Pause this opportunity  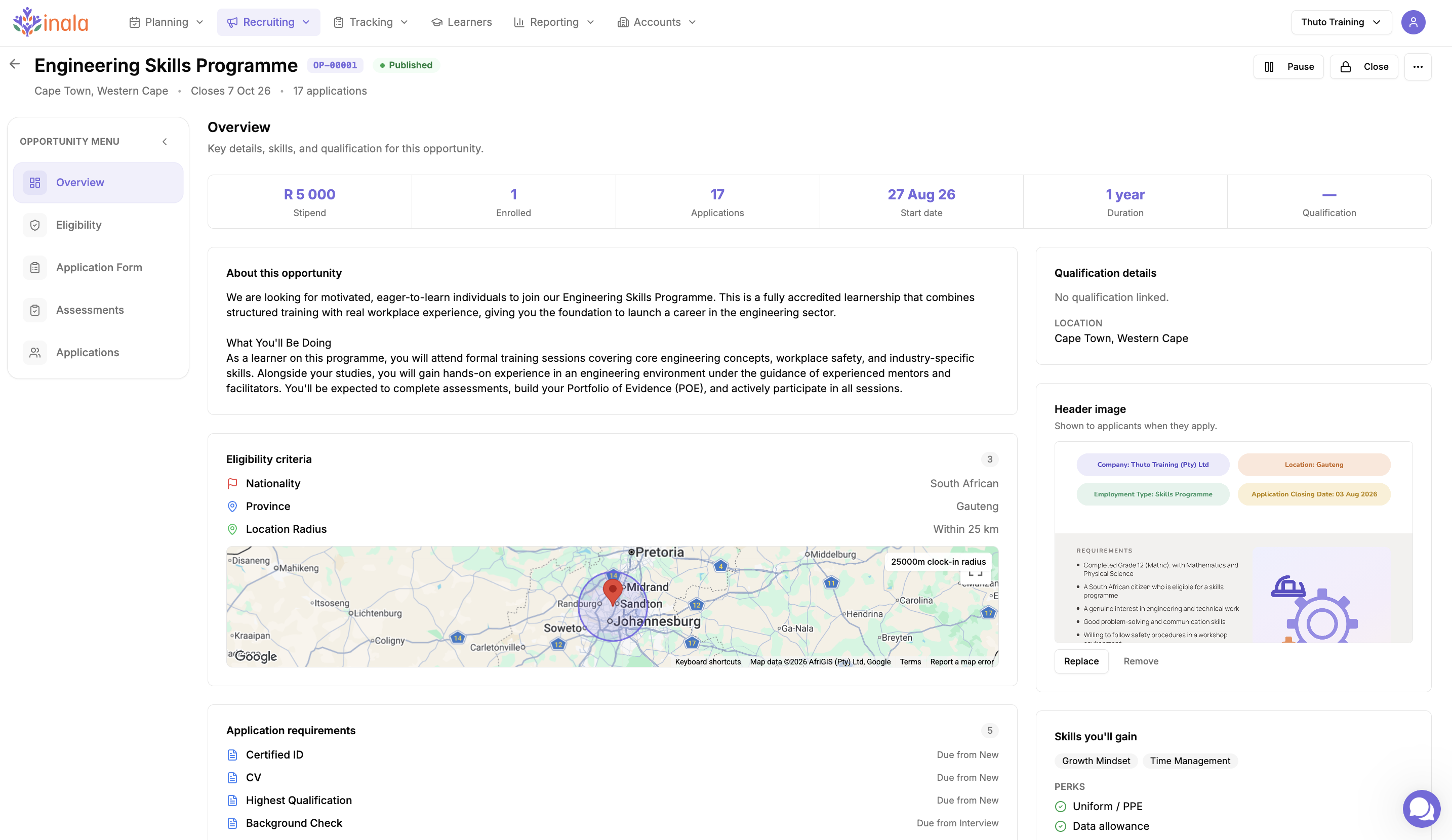pos(1288,67)
